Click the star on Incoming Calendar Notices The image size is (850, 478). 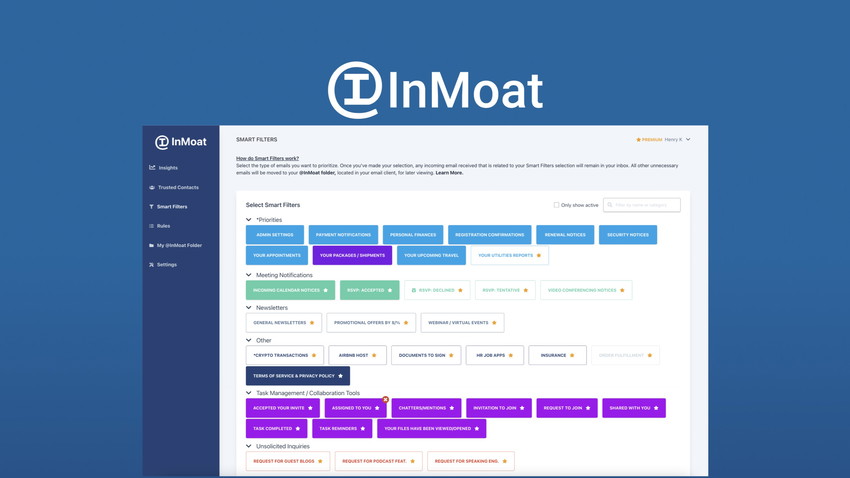326,290
